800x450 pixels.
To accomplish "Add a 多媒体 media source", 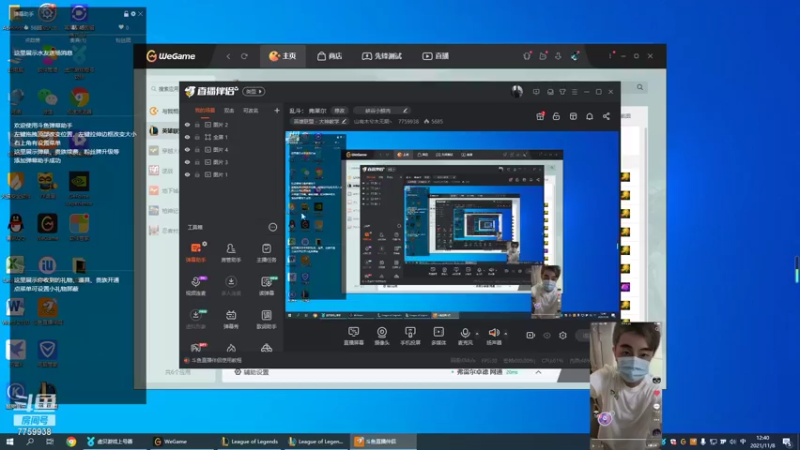I will [438, 336].
